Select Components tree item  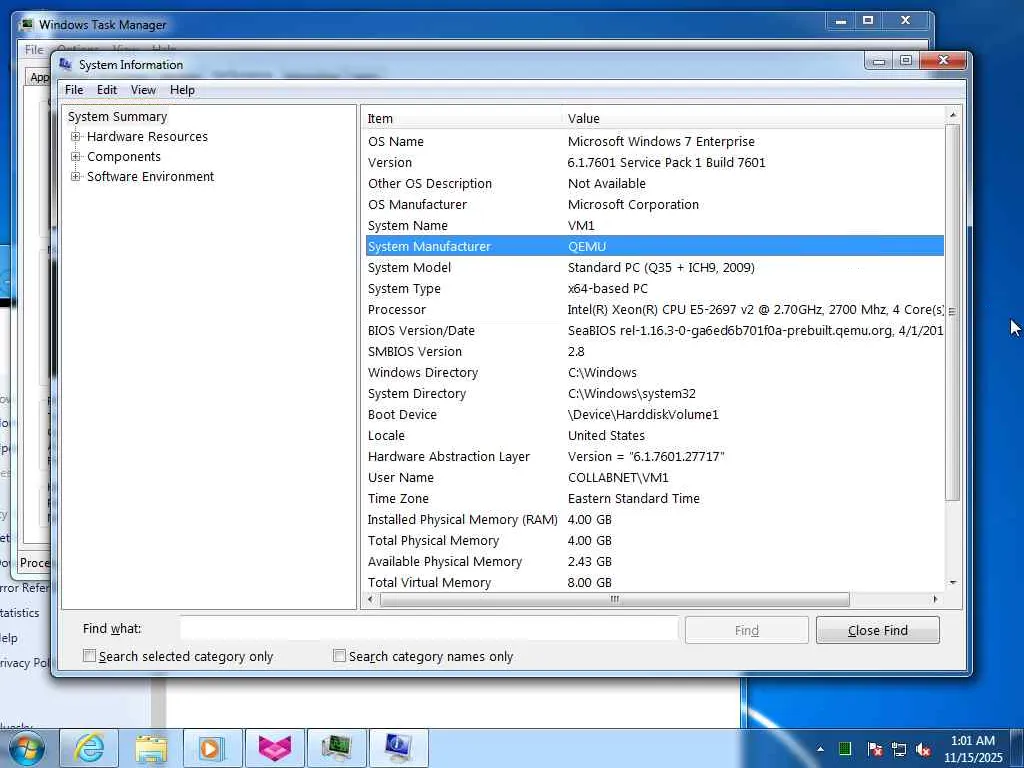(x=123, y=157)
